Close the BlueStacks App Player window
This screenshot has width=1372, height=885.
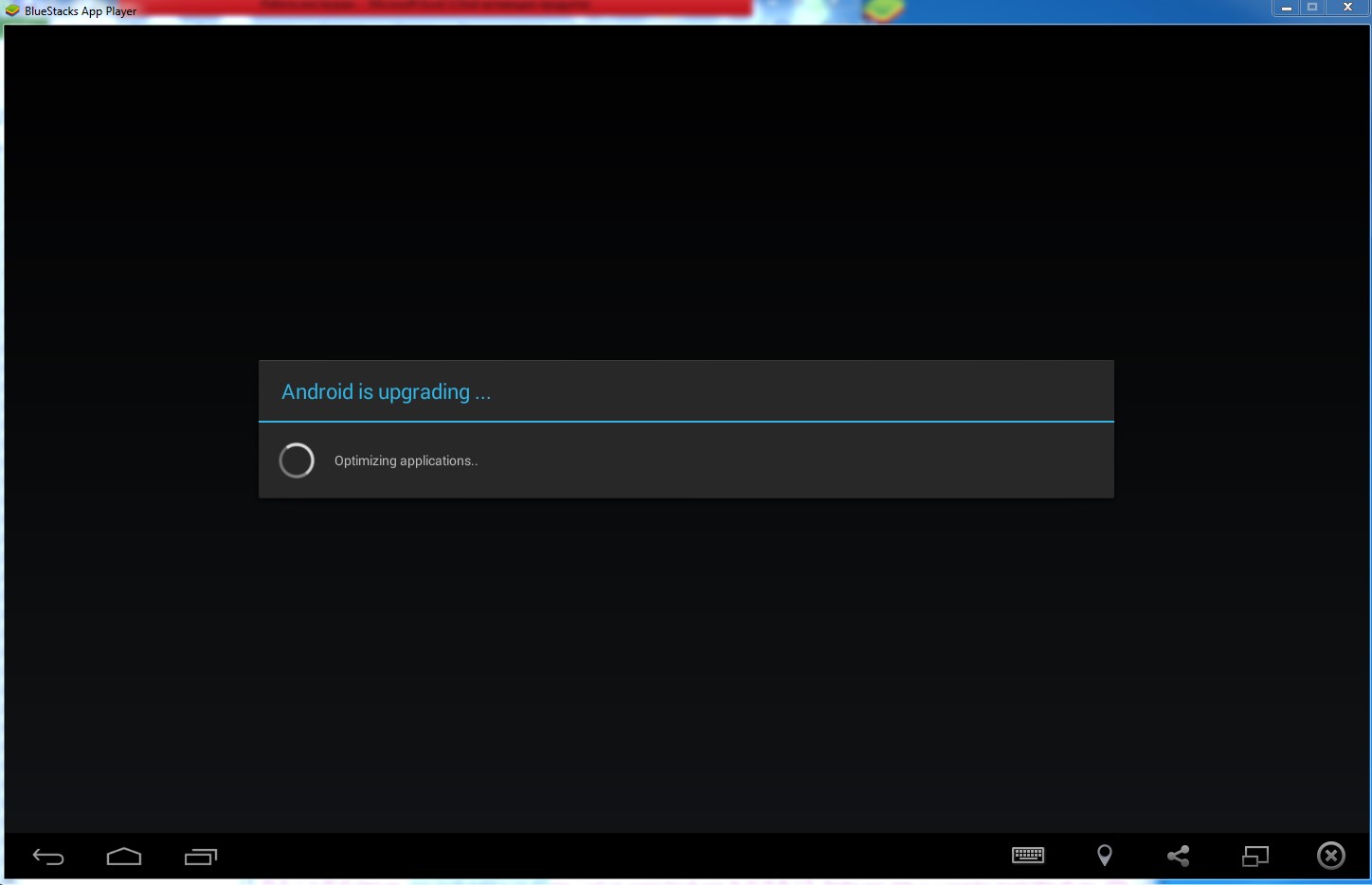[1347, 9]
